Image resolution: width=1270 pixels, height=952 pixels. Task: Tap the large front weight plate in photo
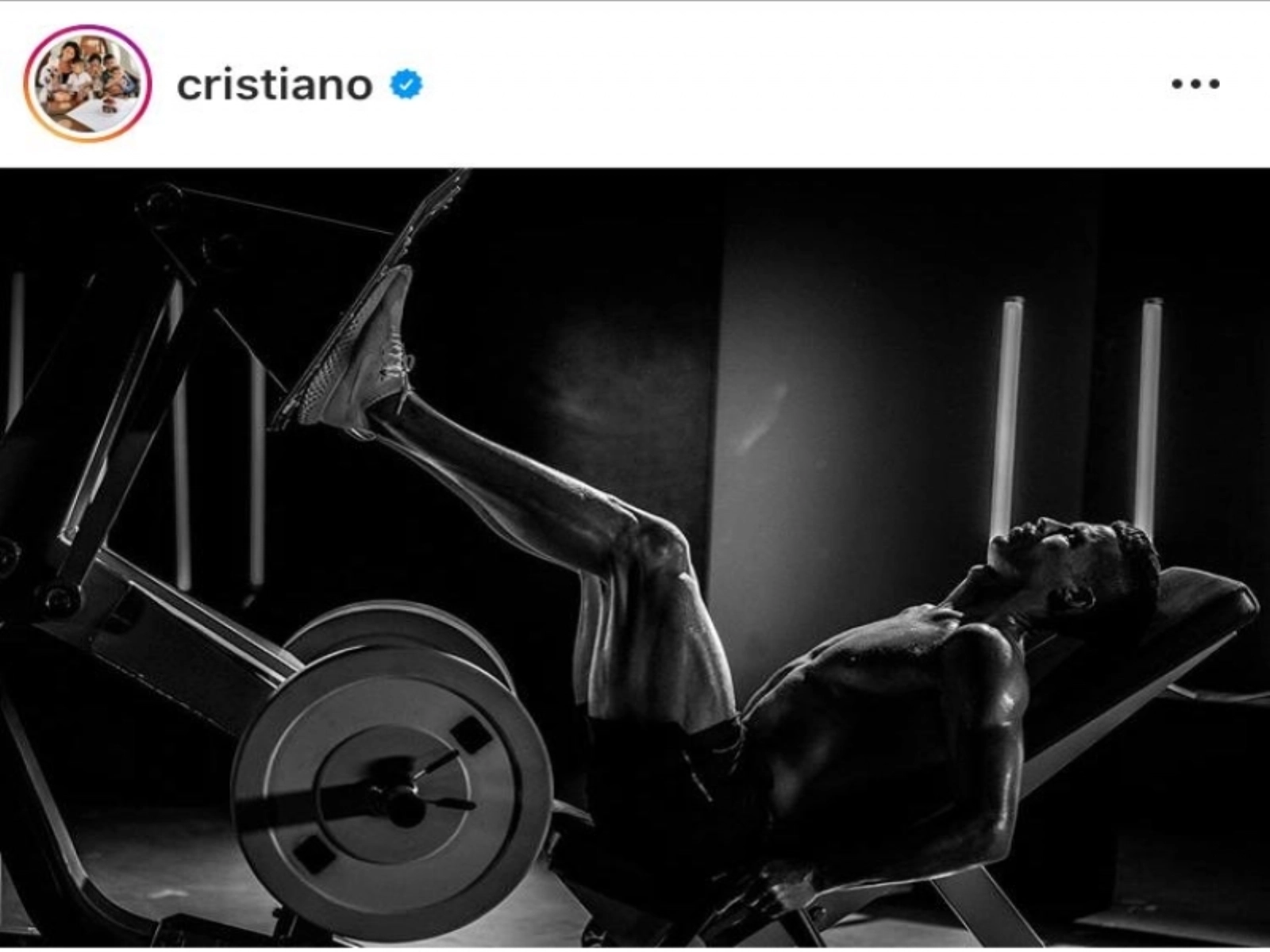[x=393, y=793]
